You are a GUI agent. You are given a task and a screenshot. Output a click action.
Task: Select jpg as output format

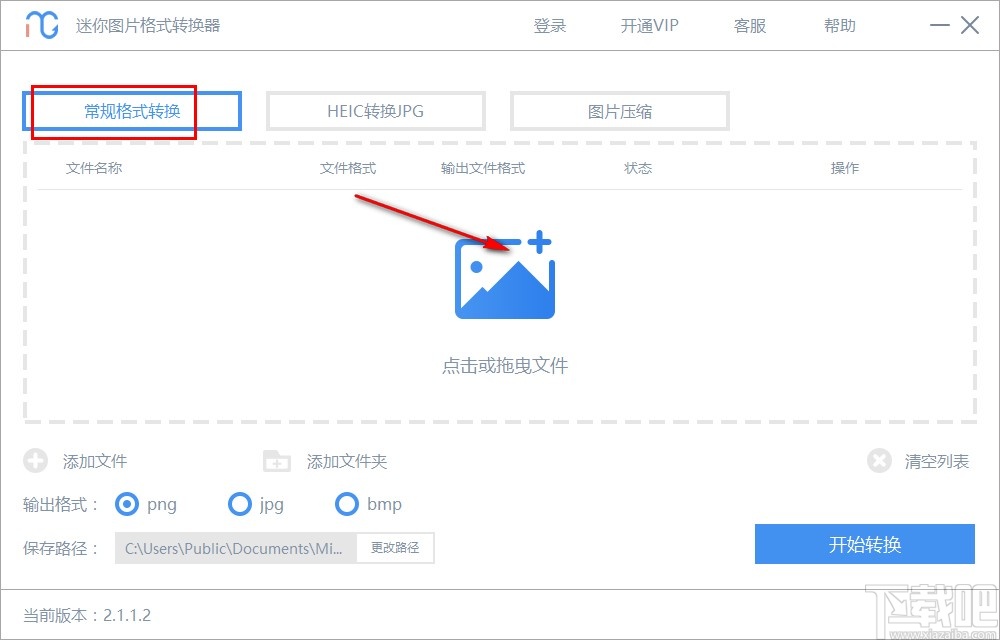[240, 504]
